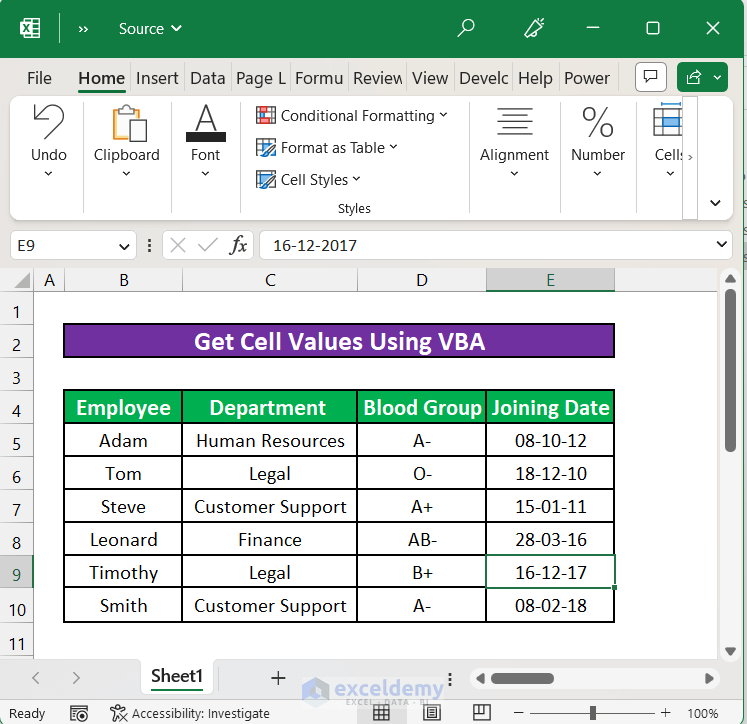
Task: Open the Comments speech bubble icon
Action: pyautogui.click(x=651, y=77)
